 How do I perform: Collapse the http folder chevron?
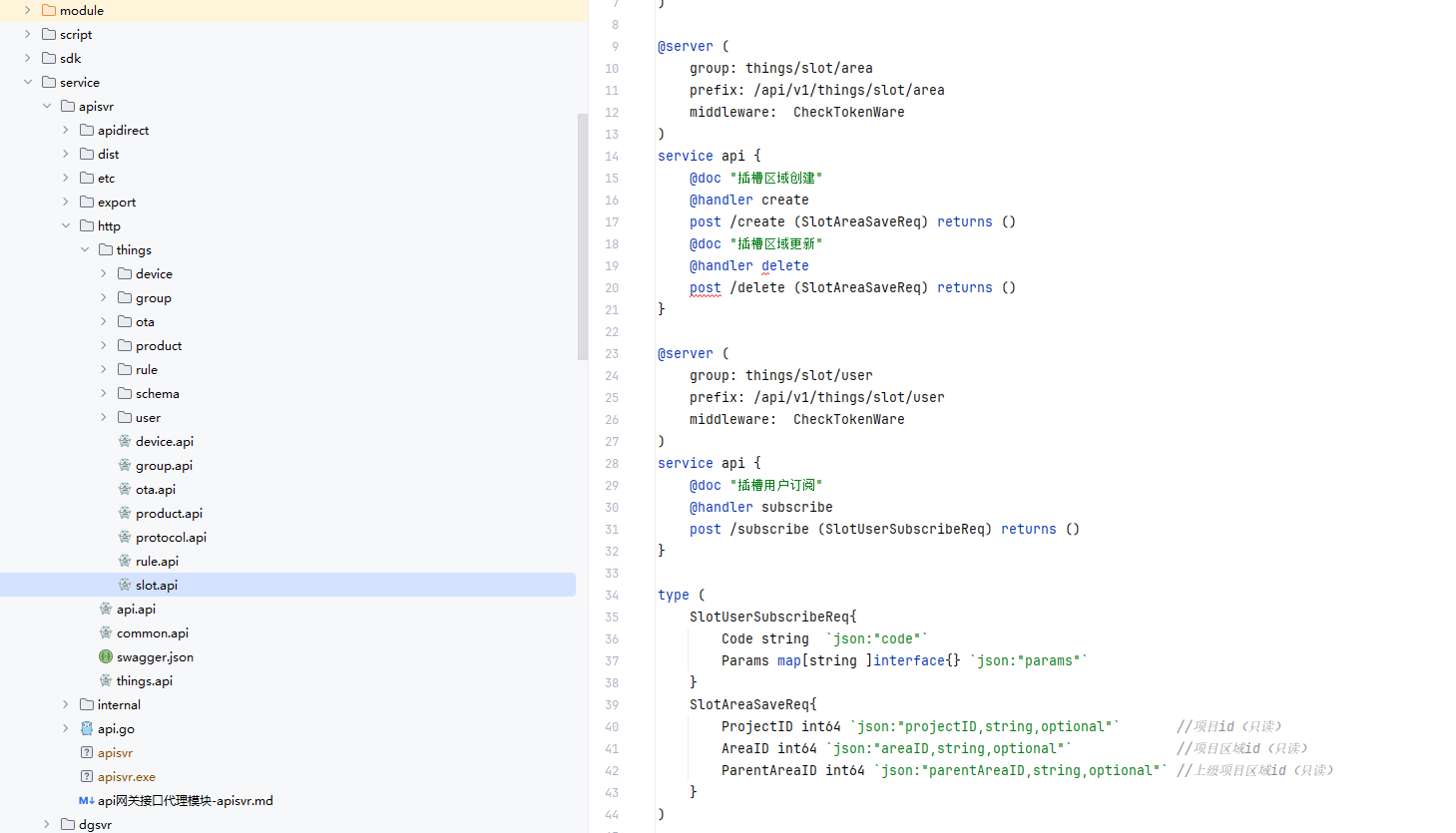[66, 226]
